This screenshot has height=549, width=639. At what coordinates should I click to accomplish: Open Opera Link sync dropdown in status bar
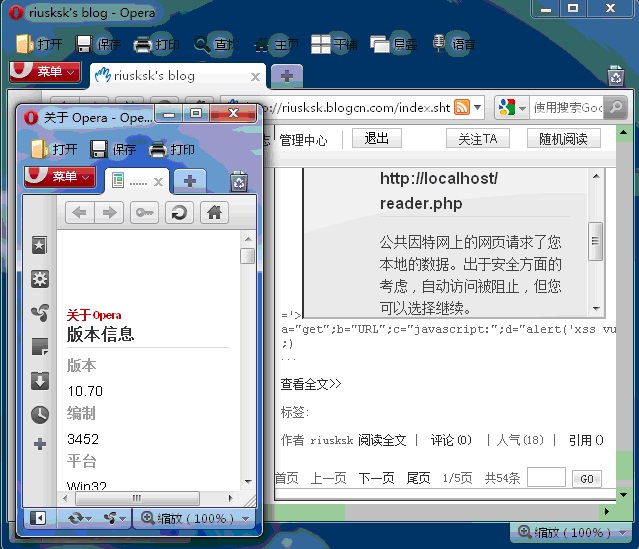tap(80, 518)
